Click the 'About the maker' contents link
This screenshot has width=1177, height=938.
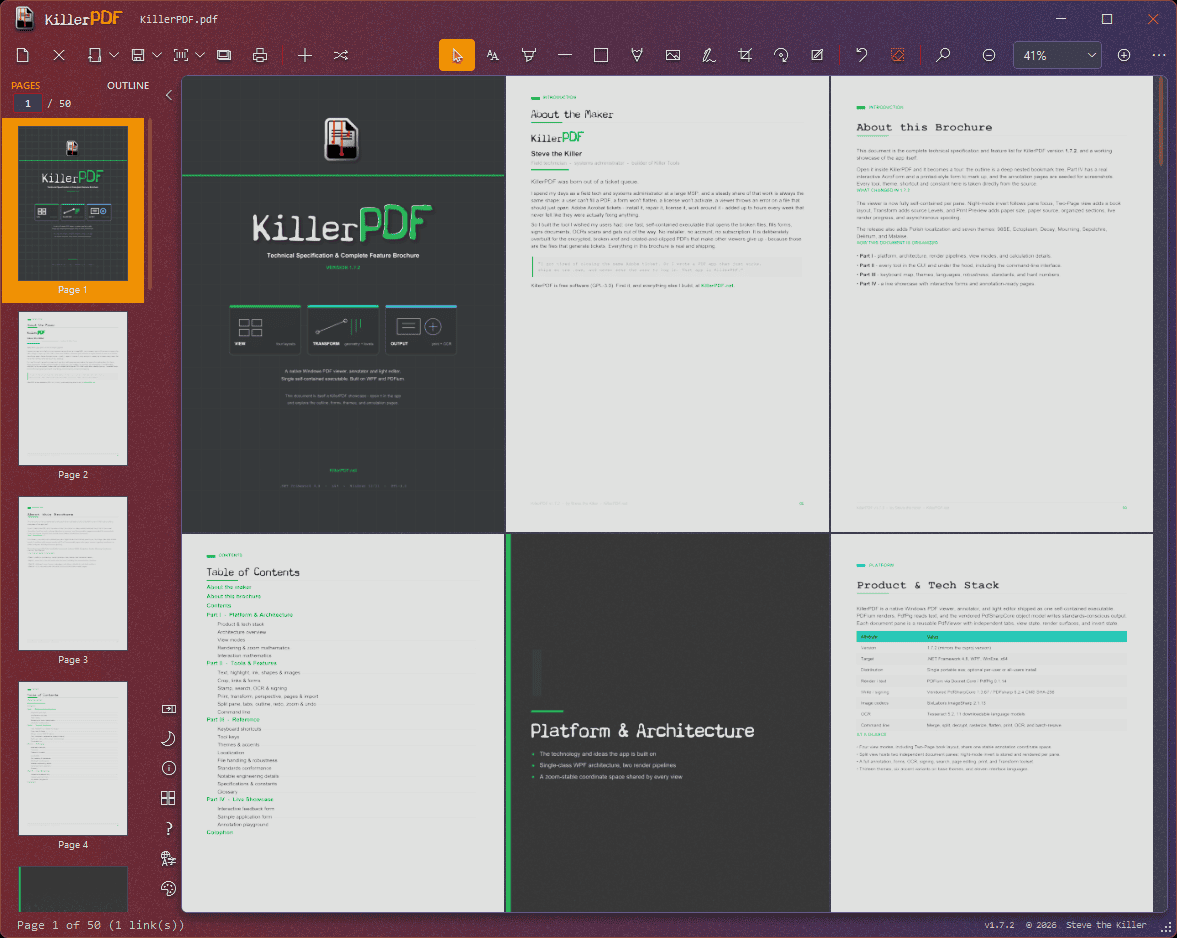229,588
